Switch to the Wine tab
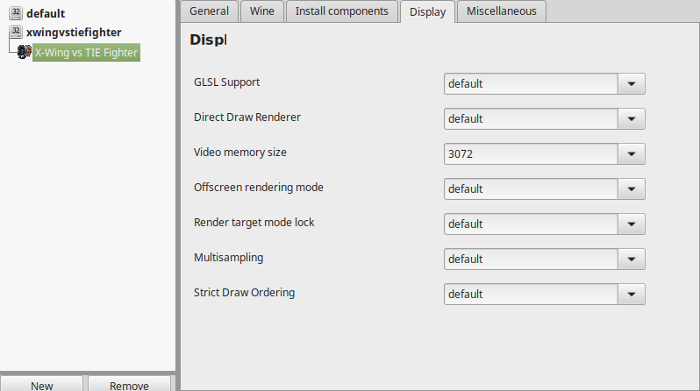The height and width of the screenshot is (391, 700). coord(262,11)
